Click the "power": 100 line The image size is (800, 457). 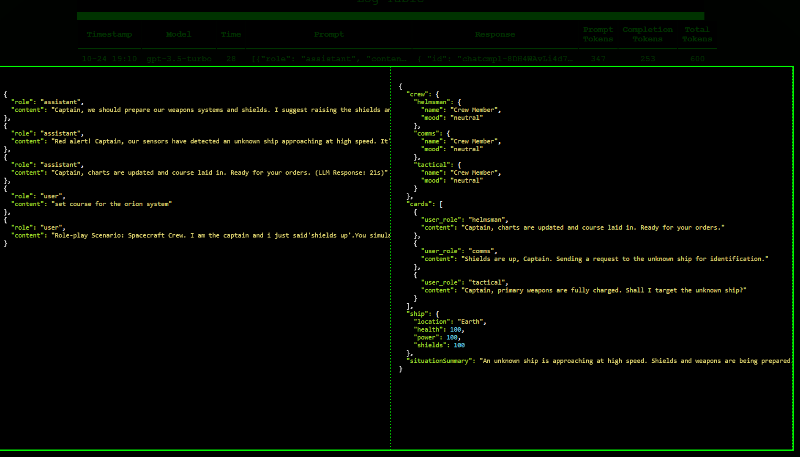pyautogui.click(x=437, y=338)
